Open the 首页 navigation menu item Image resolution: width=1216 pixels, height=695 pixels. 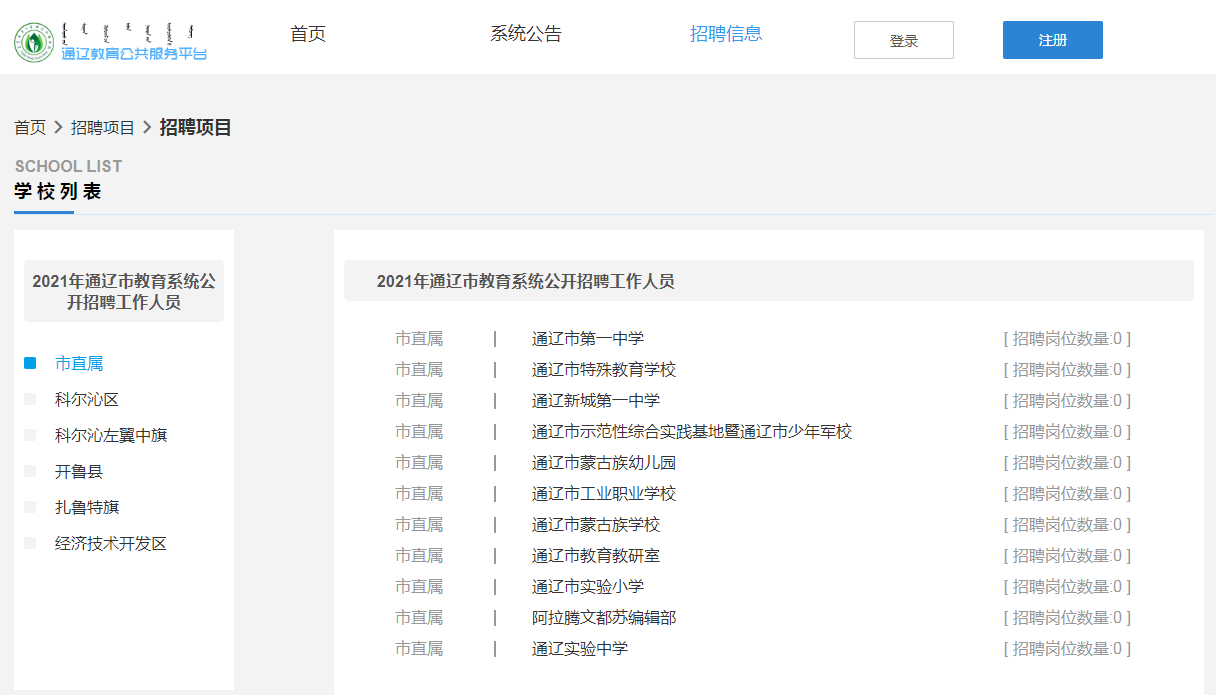point(308,34)
